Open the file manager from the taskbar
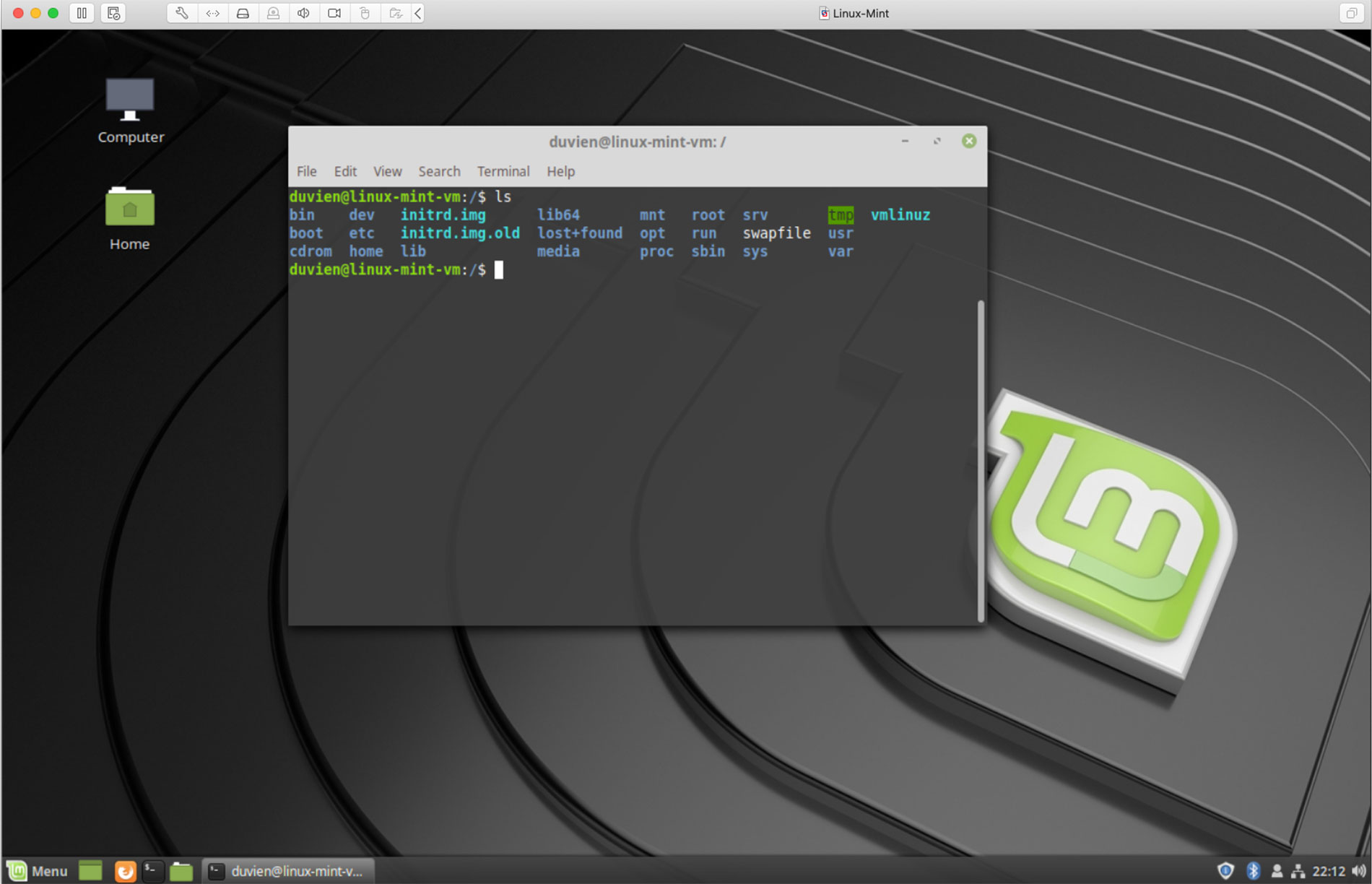 point(181,871)
